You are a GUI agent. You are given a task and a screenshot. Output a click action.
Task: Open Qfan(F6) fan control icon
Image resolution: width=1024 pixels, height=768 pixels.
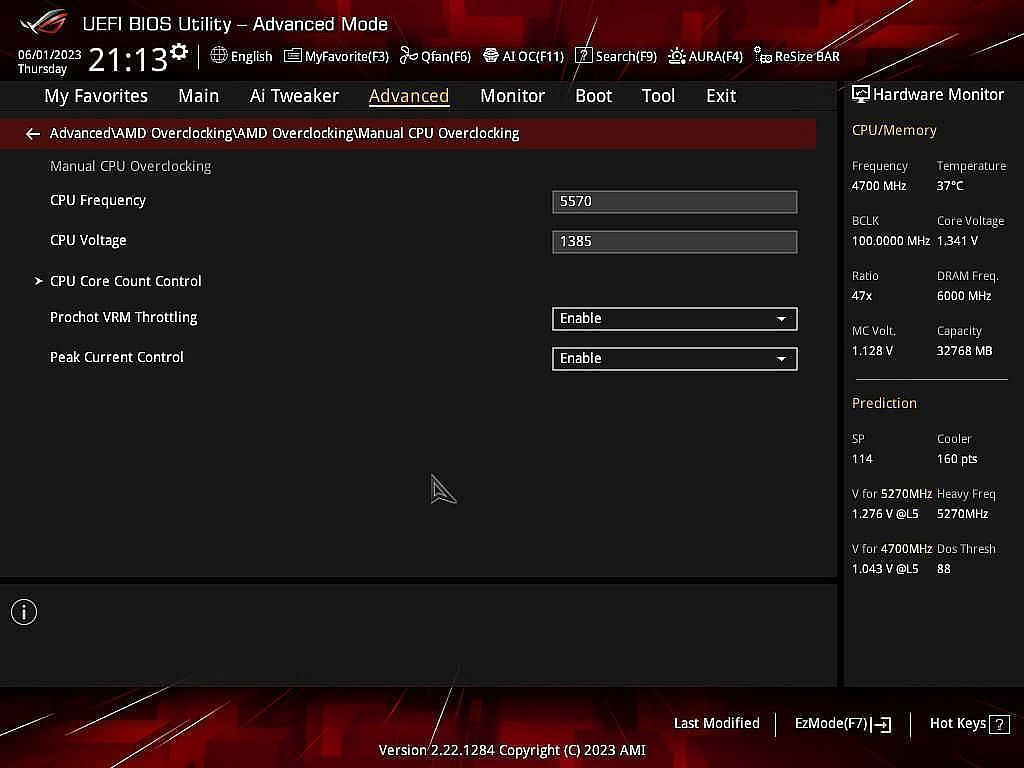409,56
